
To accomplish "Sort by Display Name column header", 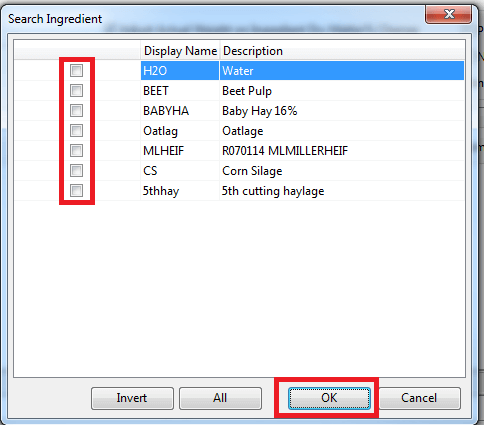I will (180, 51).
